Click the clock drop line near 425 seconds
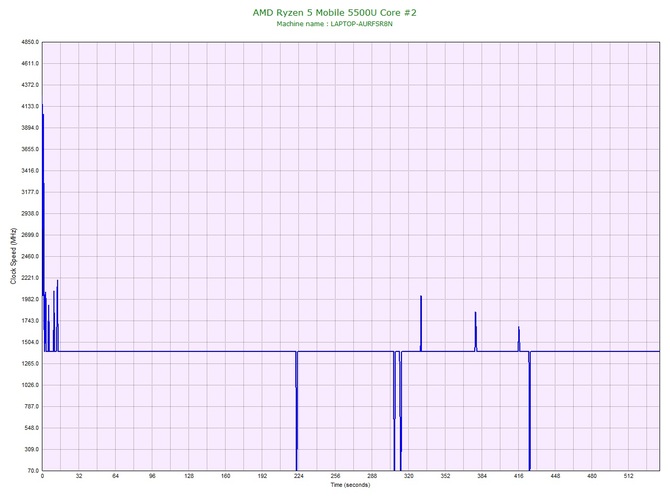The width and height of the screenshot is (670, 502). (529, 411)
